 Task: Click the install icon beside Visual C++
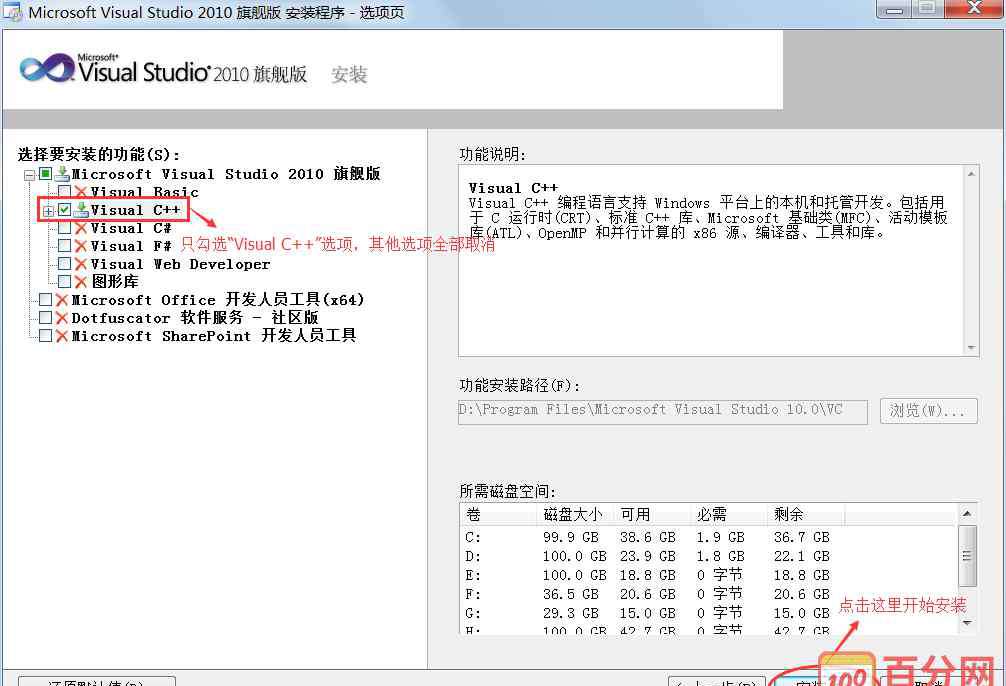(x=81, y=209)
